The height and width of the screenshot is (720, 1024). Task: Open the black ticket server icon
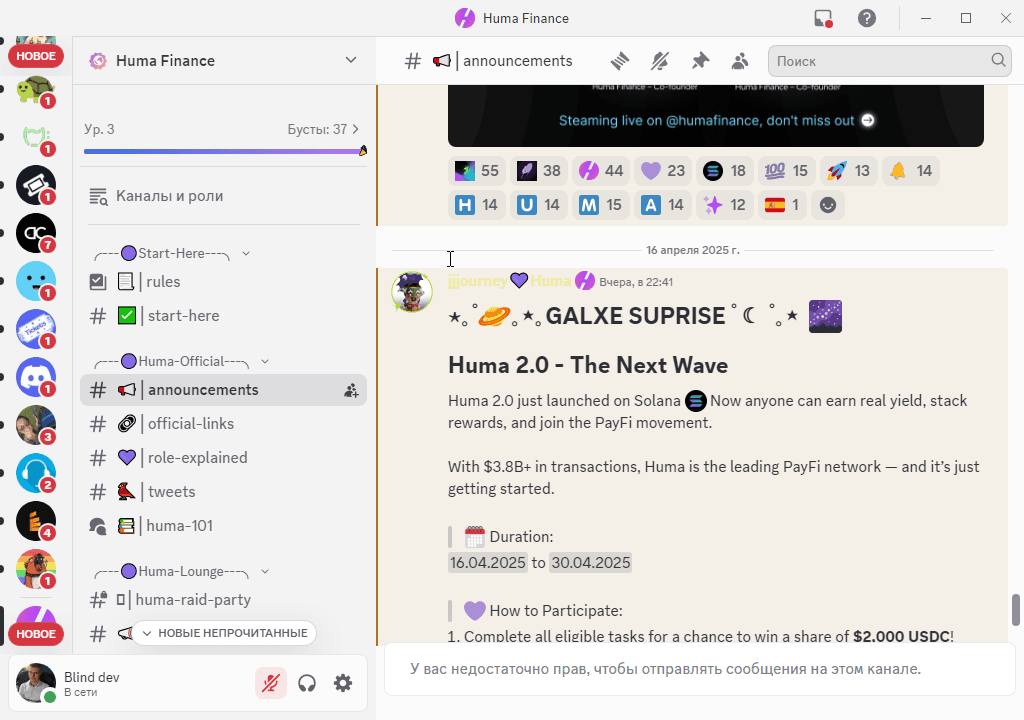pos(35,185)
